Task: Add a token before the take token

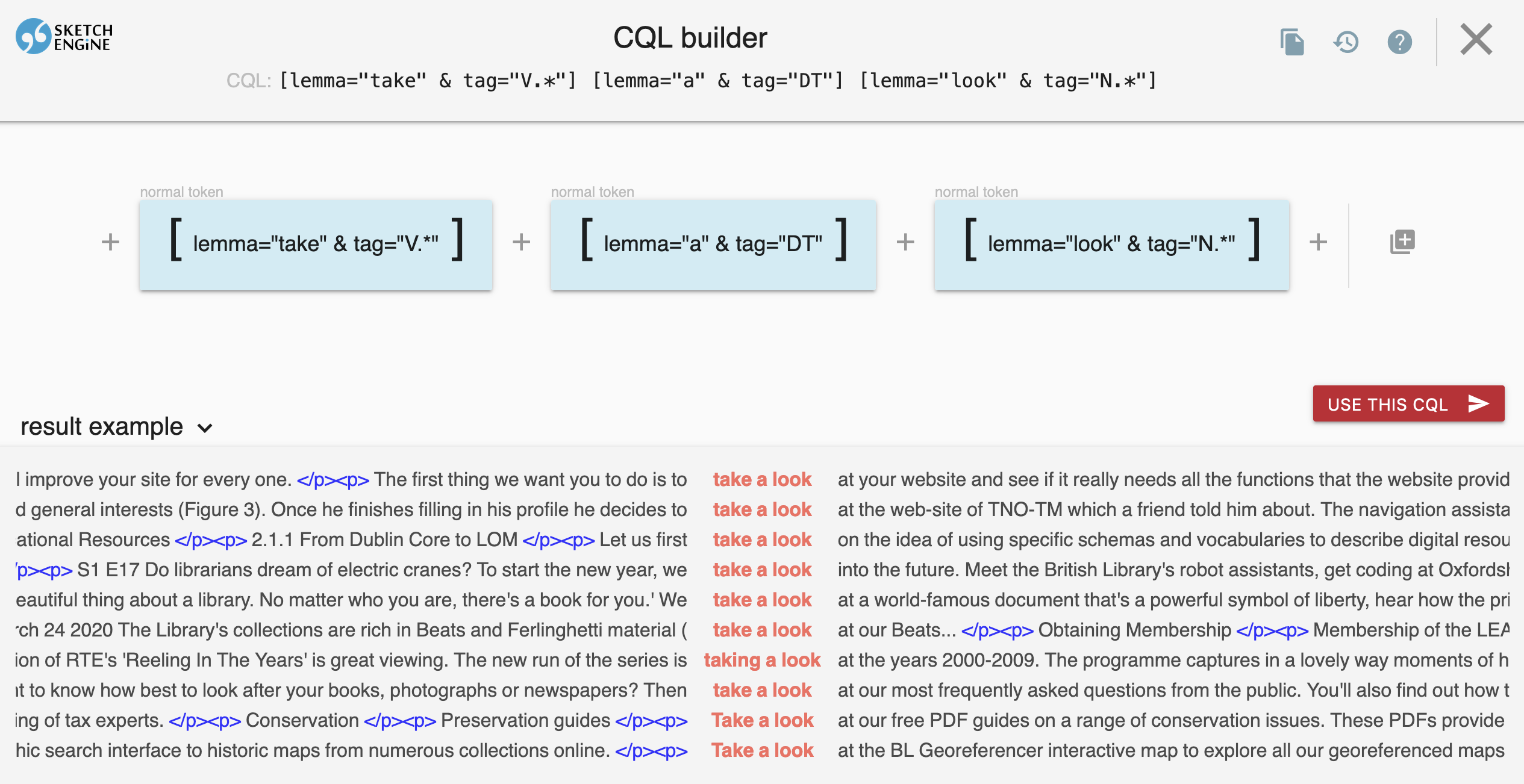Action: 110,242
